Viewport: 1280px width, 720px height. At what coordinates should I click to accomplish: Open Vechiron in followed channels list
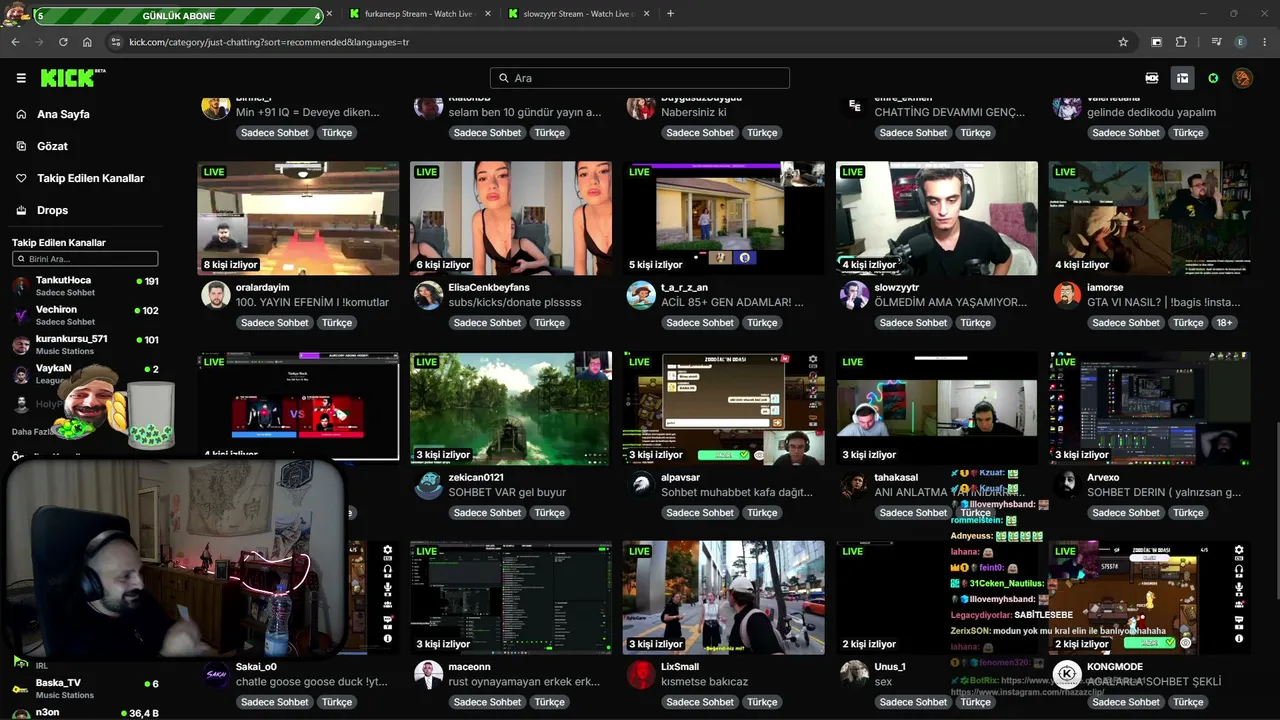click(85, 315)
